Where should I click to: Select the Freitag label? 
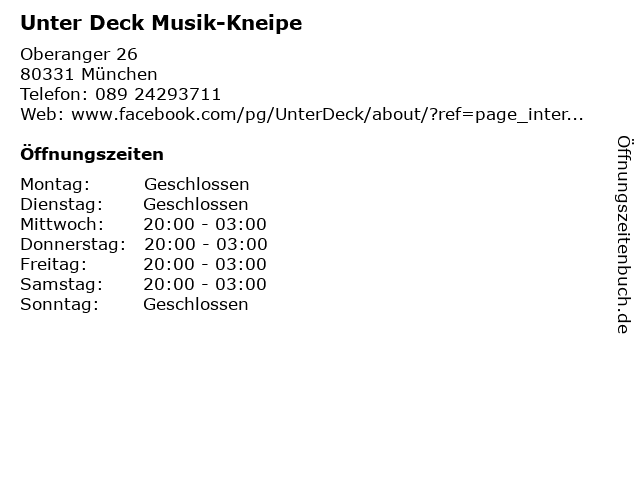[53, 265]
